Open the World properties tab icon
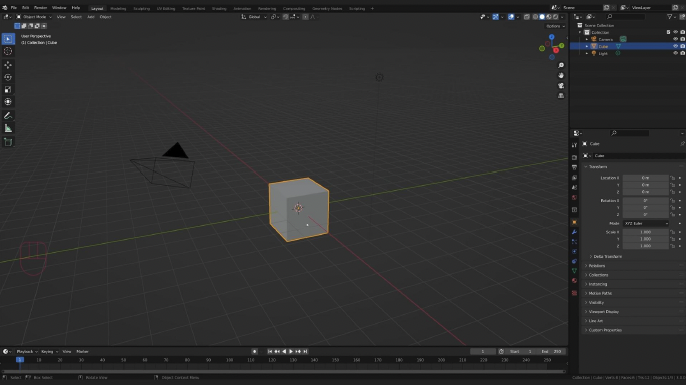Image resolution: width=686 pixels, height=385 pixels. pyautogui.click(x=574, y=197)
